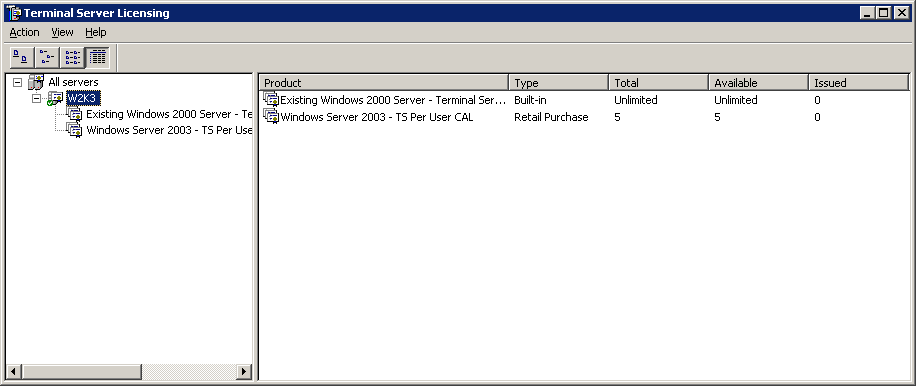Switch to Small Icons view
Viewport: 916px width, 386px height.
click(47, 57)
